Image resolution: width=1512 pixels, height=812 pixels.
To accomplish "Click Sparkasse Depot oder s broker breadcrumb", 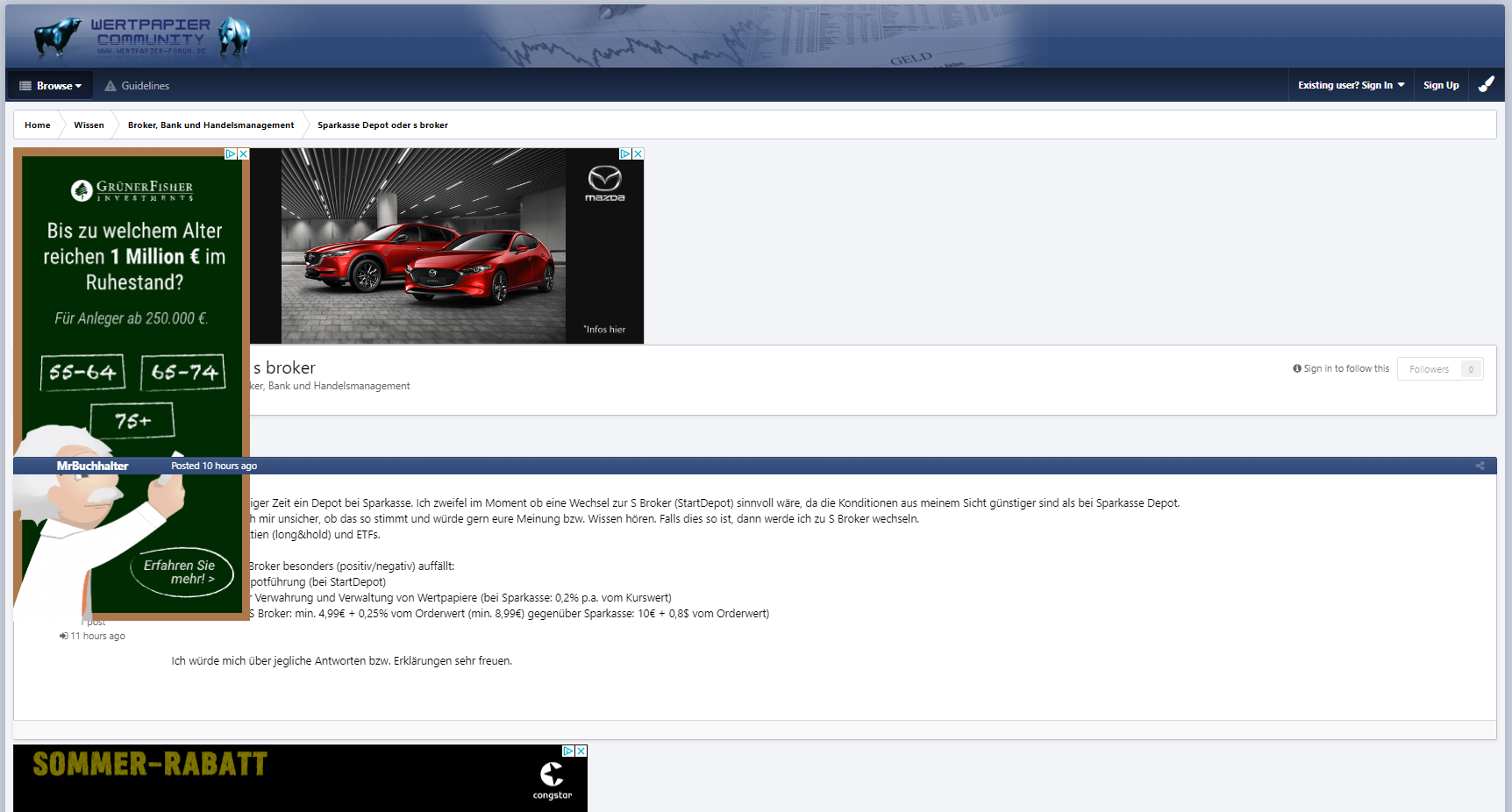I will 382,125.
